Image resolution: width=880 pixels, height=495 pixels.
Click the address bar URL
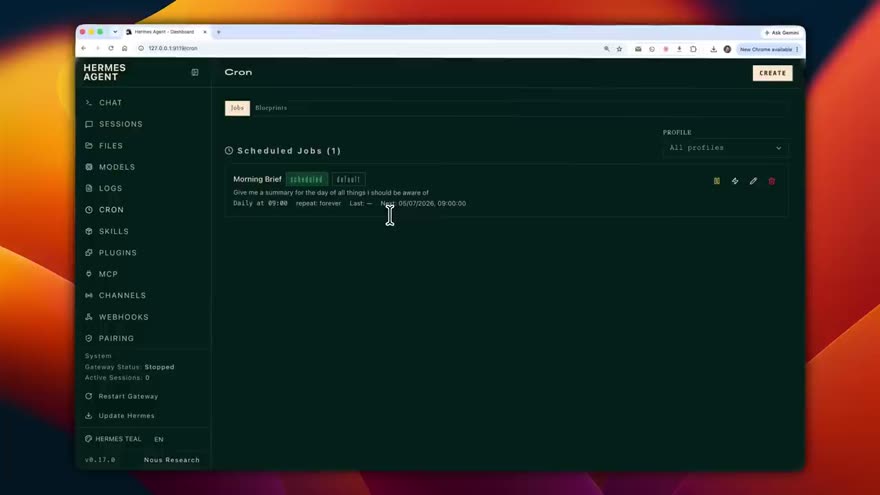pyautogui.click(x=173, y=48)
